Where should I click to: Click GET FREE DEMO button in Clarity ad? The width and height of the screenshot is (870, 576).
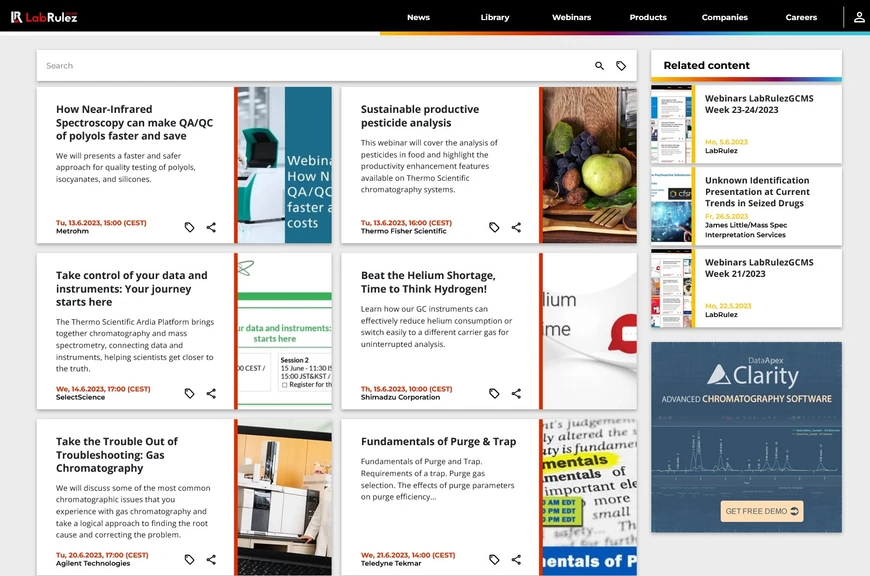click(x=762, y=511)
